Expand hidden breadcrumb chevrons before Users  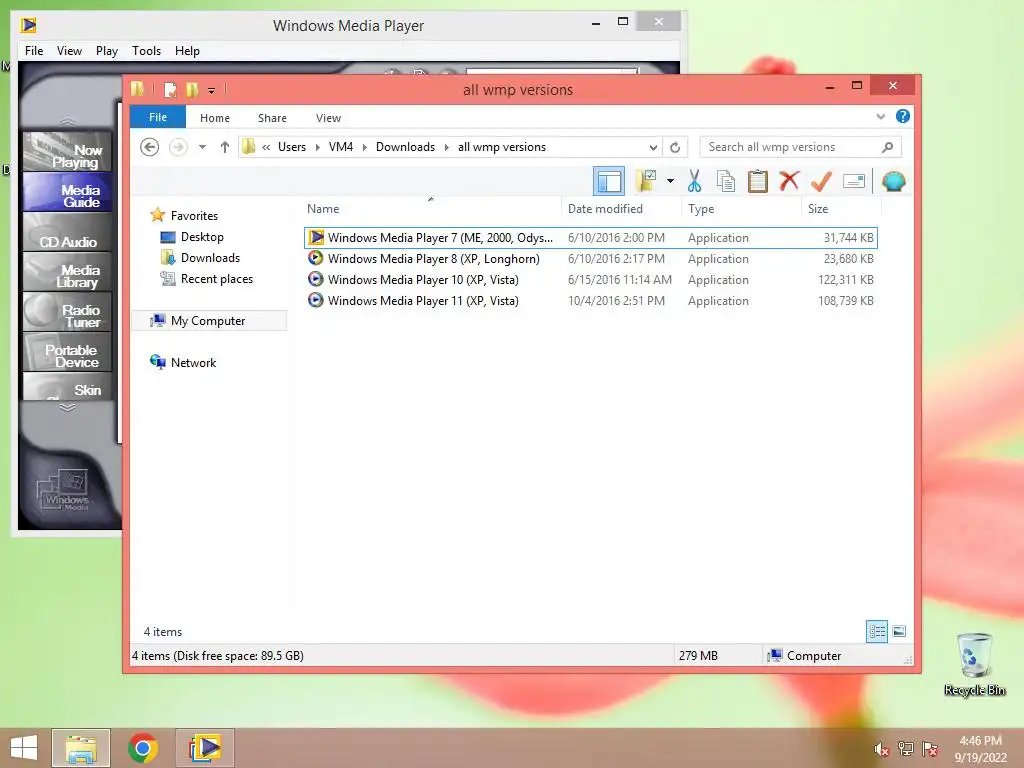tap(266, 148)
